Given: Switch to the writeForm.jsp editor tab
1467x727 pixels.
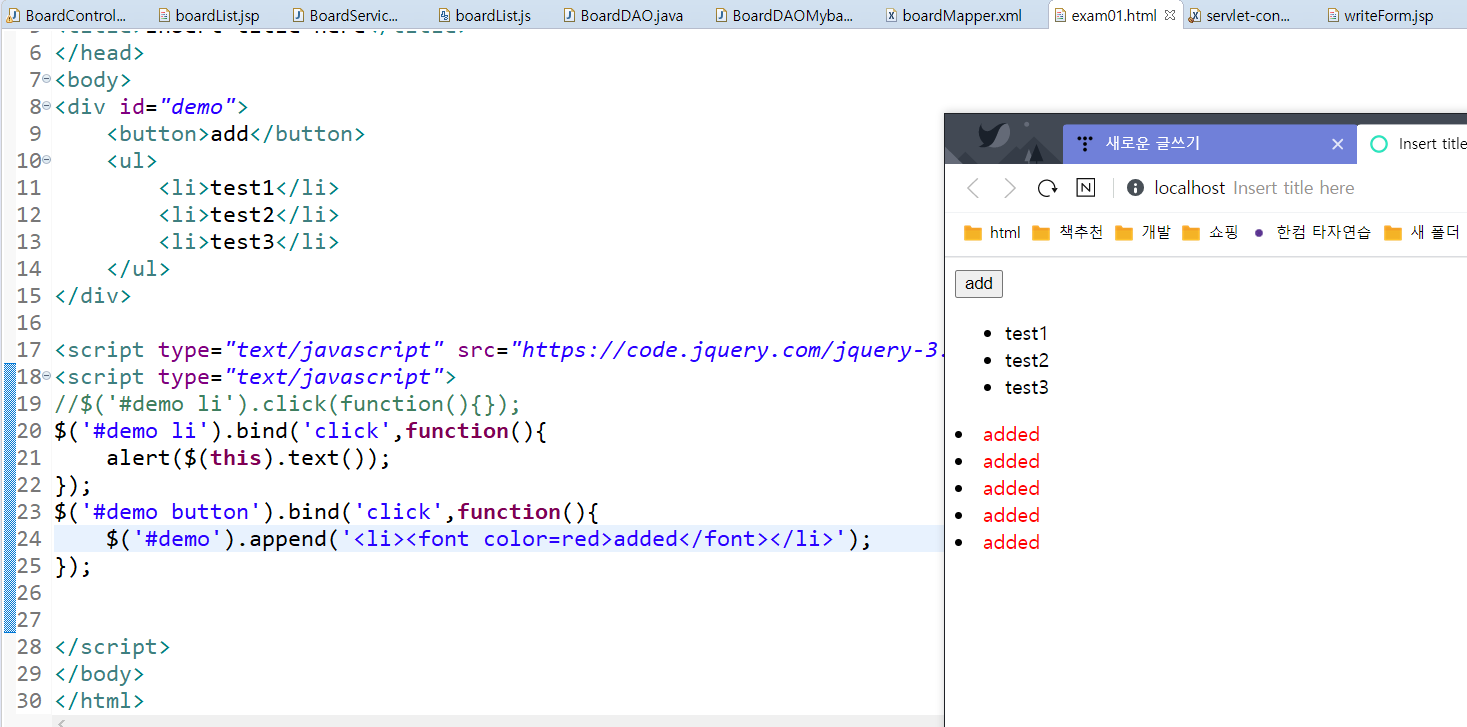Looking at the screenshot, I should tap(1378, 16).
